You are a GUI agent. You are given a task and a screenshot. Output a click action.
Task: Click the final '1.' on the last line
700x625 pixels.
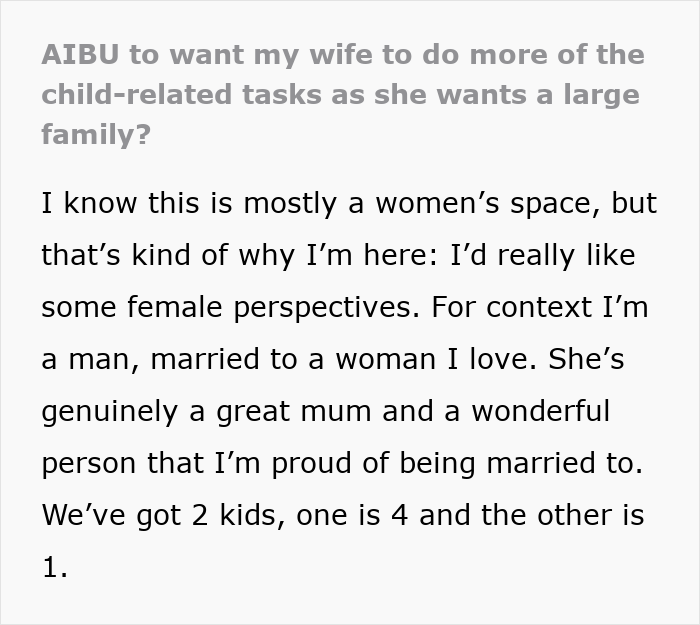click(54, 567)
